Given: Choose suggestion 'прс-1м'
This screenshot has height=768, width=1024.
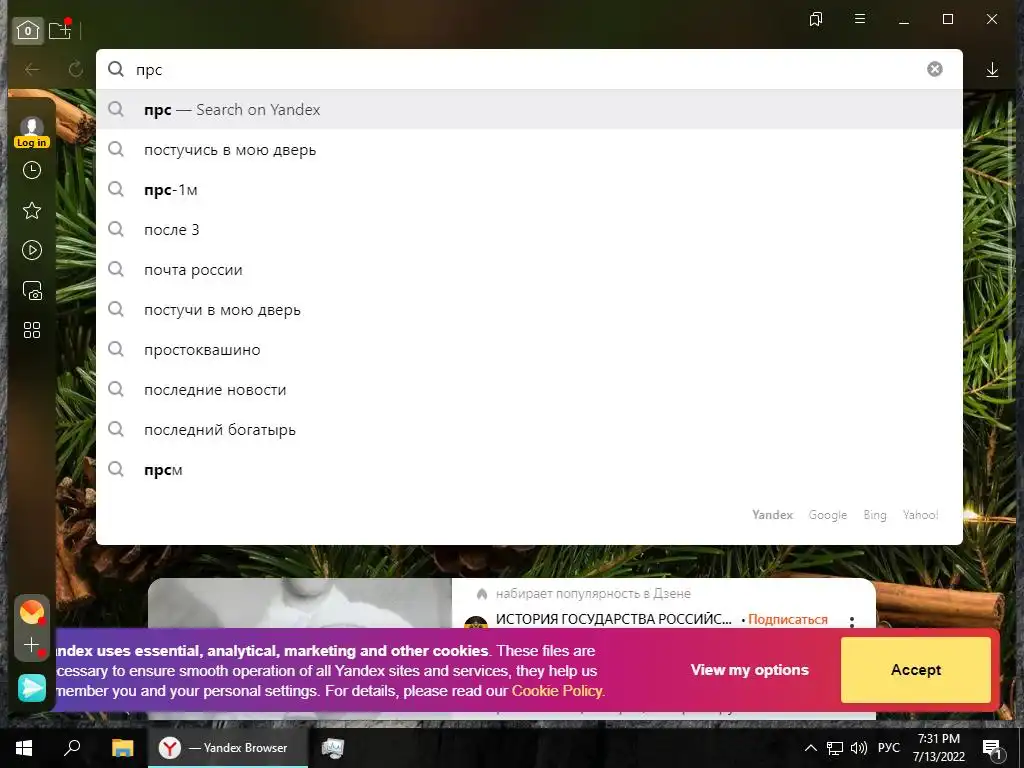Looking at the screenshot, I should [529, 189].
